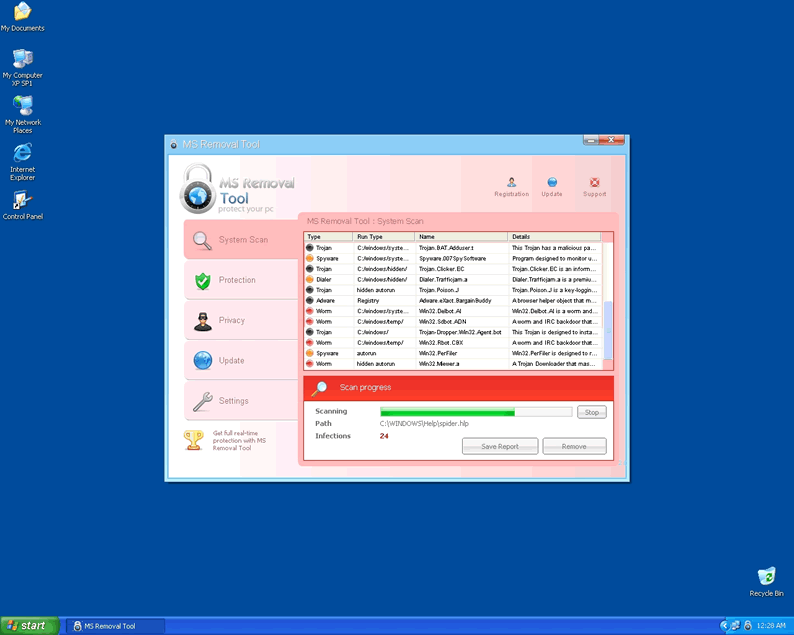794x635 pixels.
Task: Open Internet Explorer desktop icon
Action: pos(22,160)
